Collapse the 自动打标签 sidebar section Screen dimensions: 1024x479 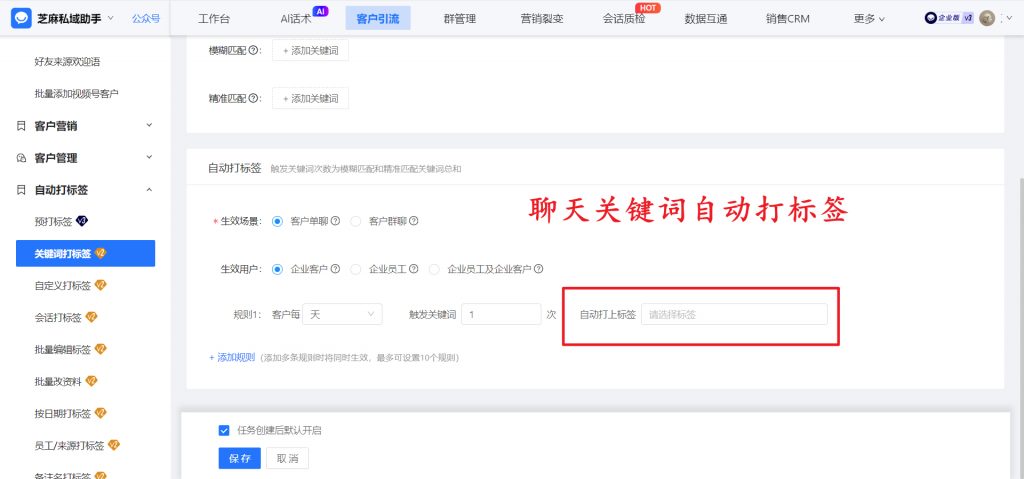[x=149, y=190]
